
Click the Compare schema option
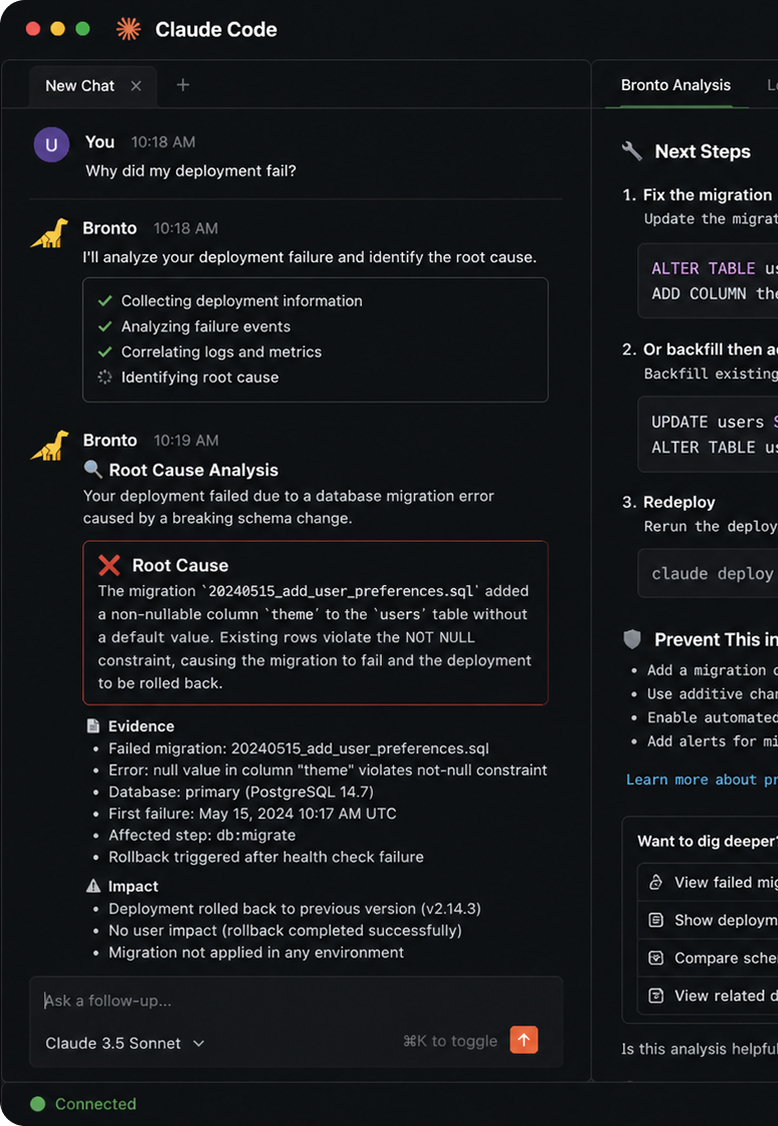(x=708, y=958)
